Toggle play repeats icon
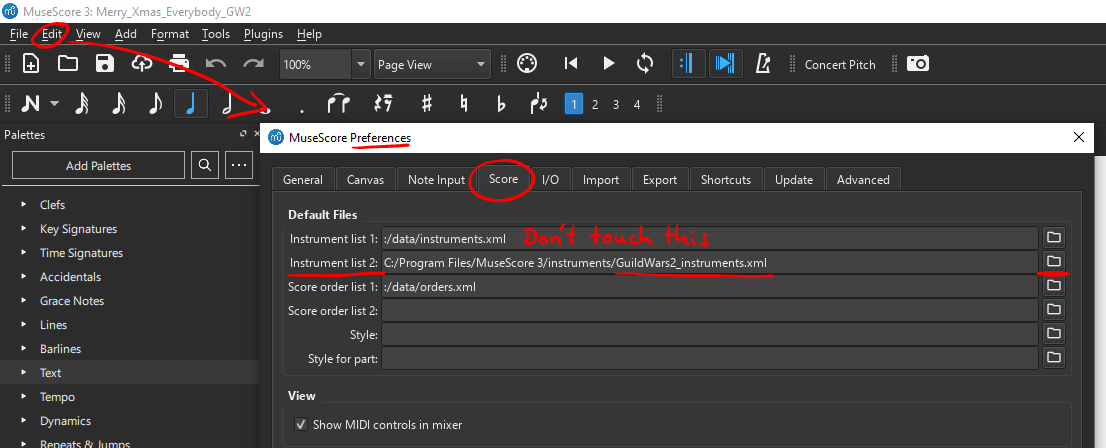The height and width of the screenshot is (448, 1106). click(686, 64)
